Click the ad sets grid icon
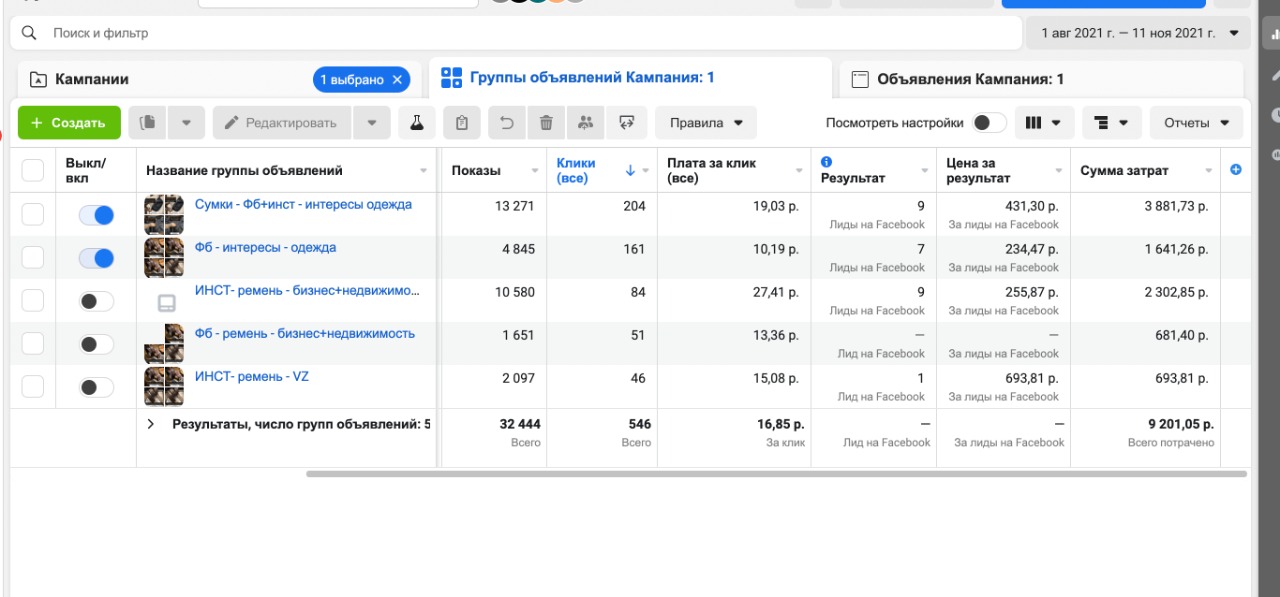The height and width of the screenshot is (597, 1280). 451,78
